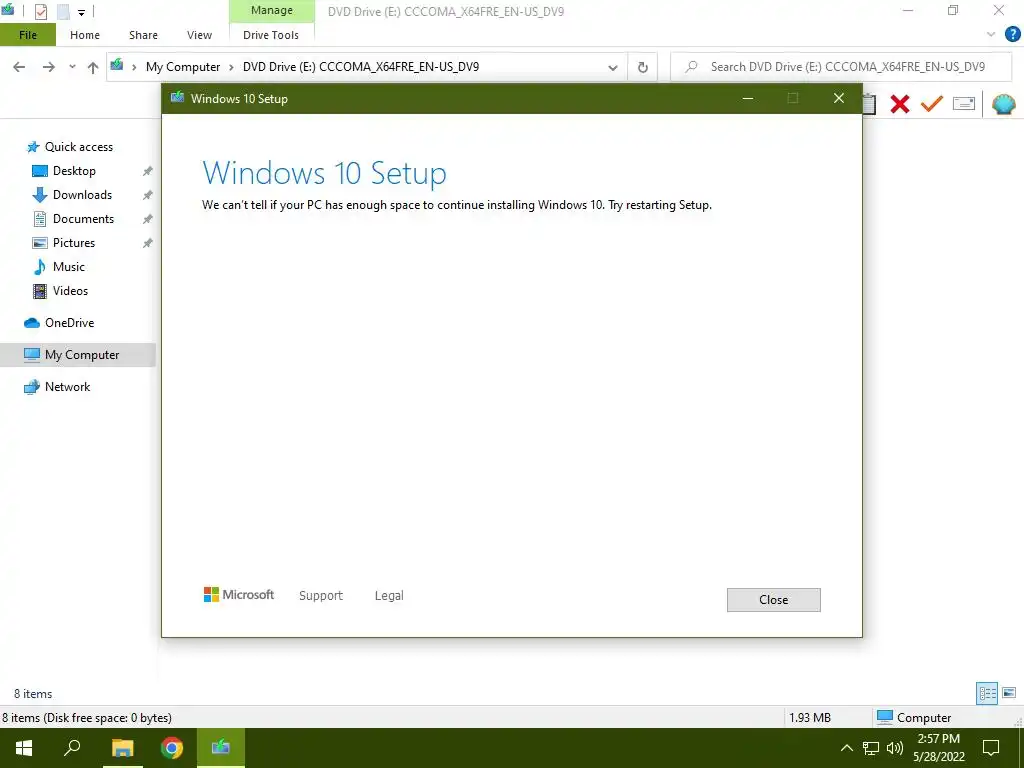The image size is (1024, 768).
Task: Open the File tab in Explorer ribbon
Action: [28, 35]
